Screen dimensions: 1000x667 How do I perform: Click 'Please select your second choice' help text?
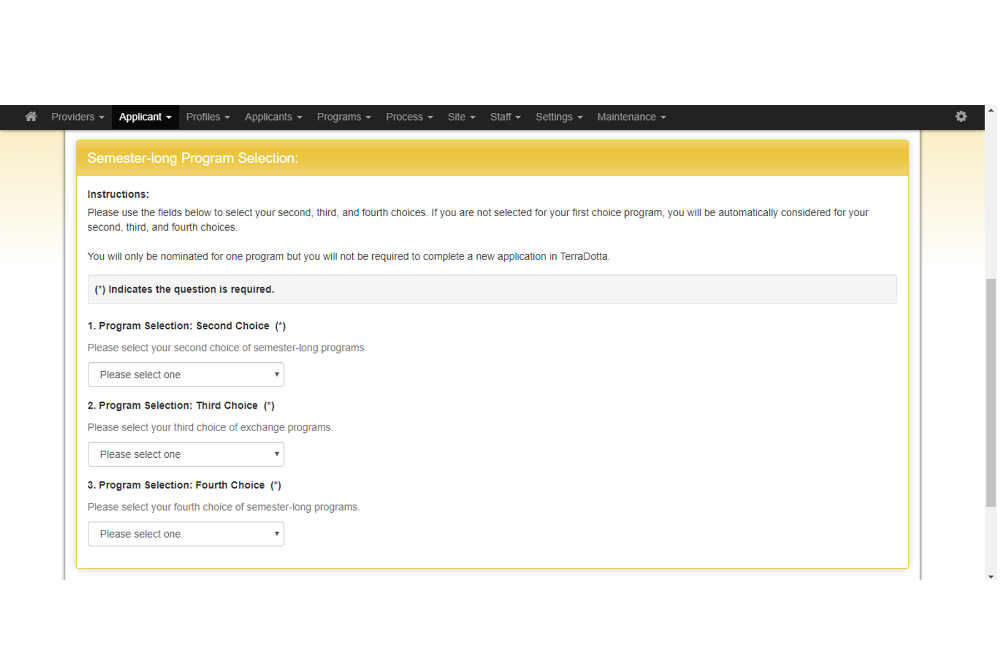tap(226, 348)
